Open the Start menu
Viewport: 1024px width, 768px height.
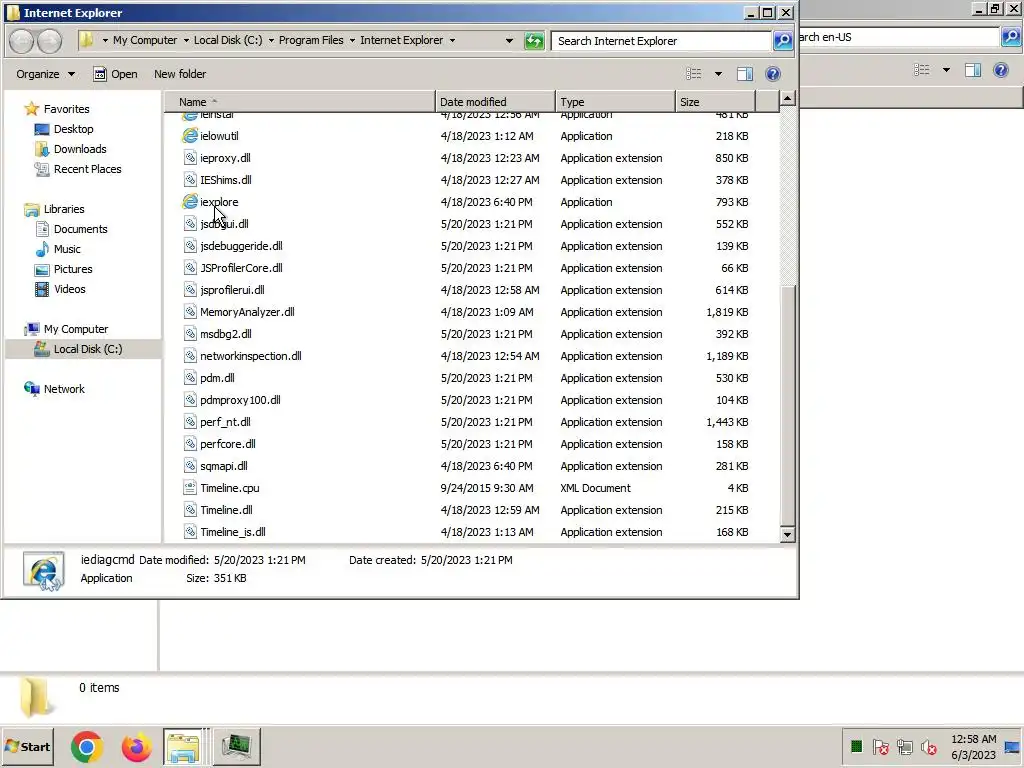pos(28,746)
